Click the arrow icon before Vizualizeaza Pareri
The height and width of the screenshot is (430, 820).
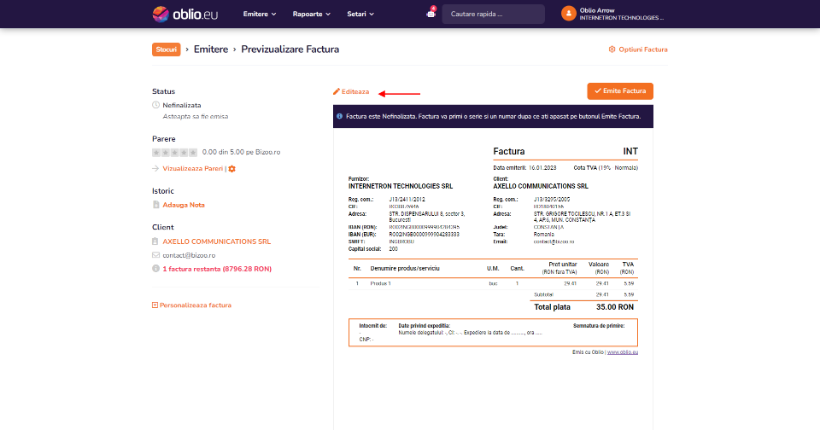point(155,168)
